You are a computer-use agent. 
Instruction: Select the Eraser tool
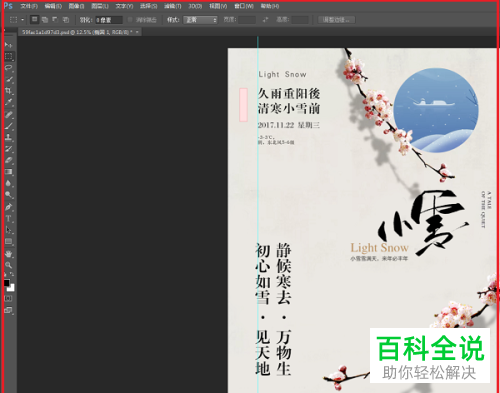click(x=9, y=160)
